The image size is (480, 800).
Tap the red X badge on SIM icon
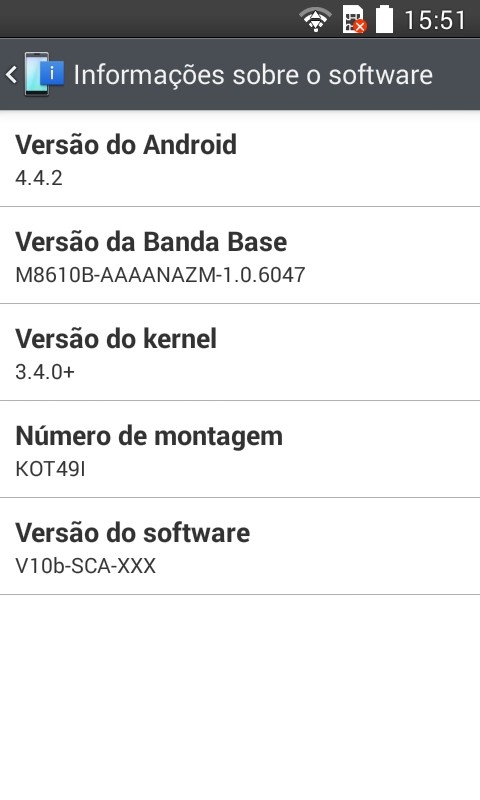360,27
